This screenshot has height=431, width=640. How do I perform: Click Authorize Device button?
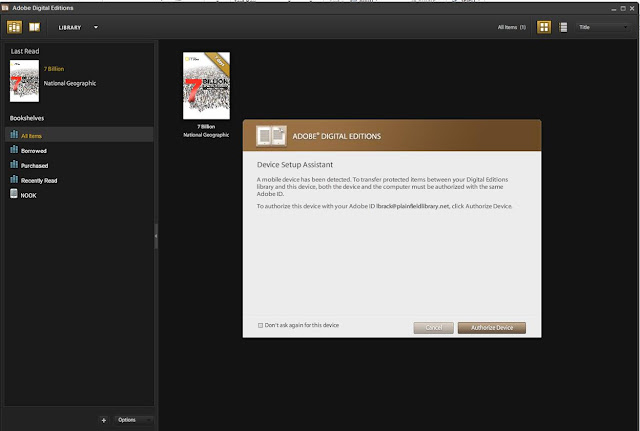492,328
